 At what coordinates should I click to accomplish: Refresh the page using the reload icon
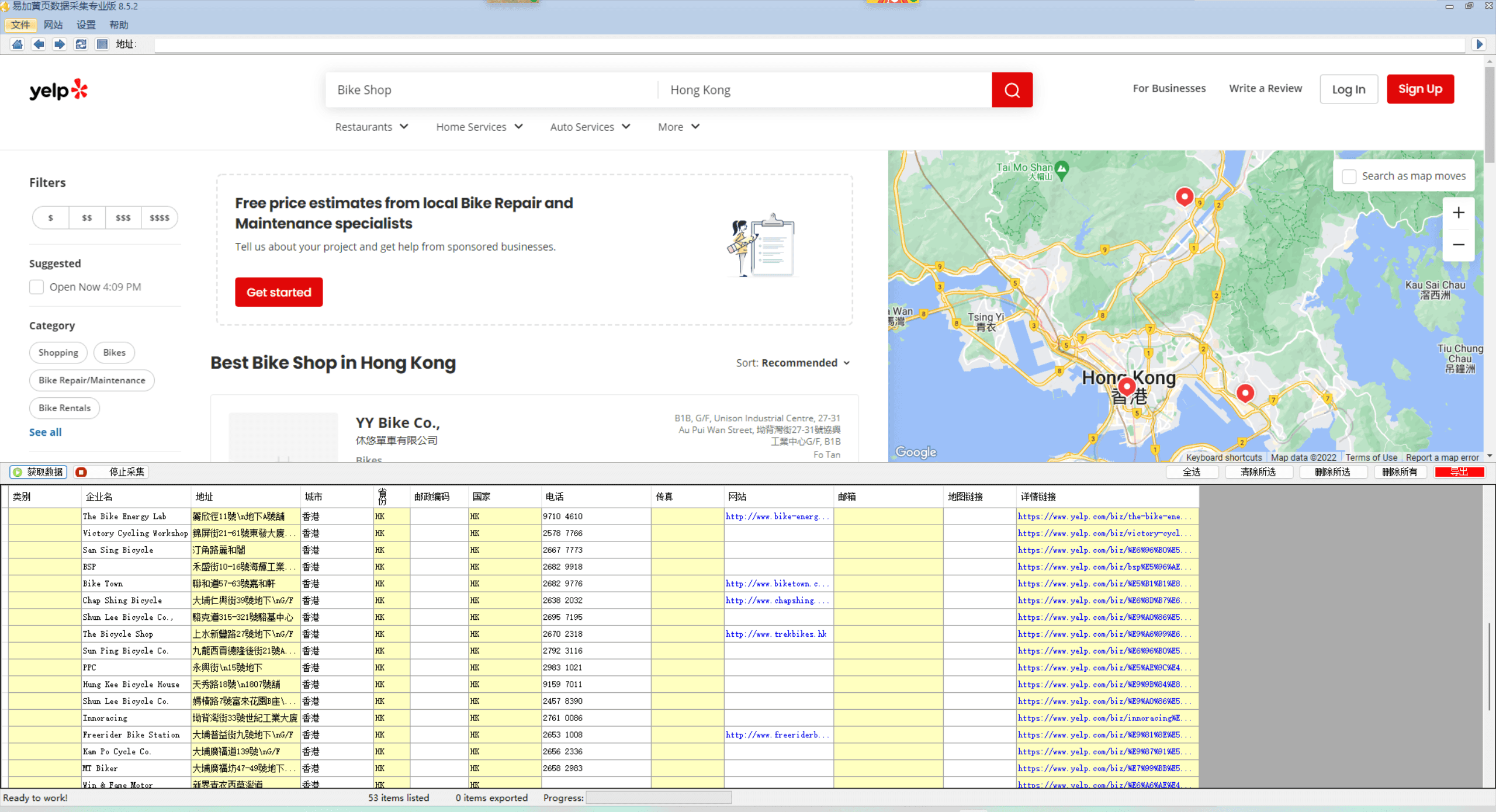(81, 44)
